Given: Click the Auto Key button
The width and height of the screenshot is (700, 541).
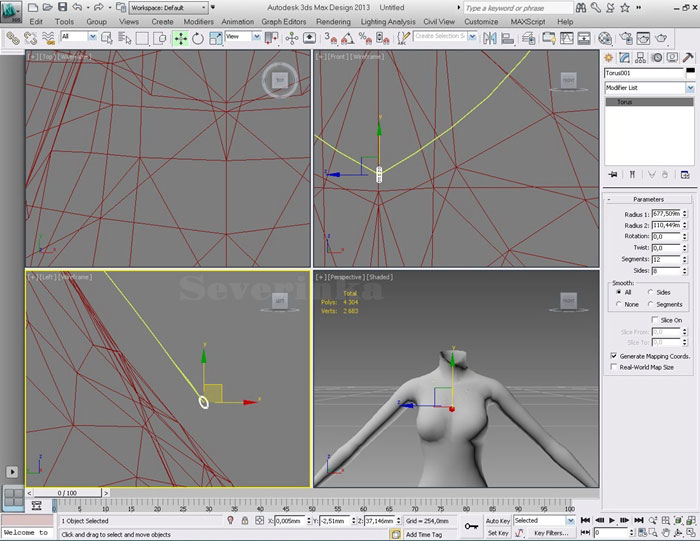Looking at the screenshot, I should 497,521.
